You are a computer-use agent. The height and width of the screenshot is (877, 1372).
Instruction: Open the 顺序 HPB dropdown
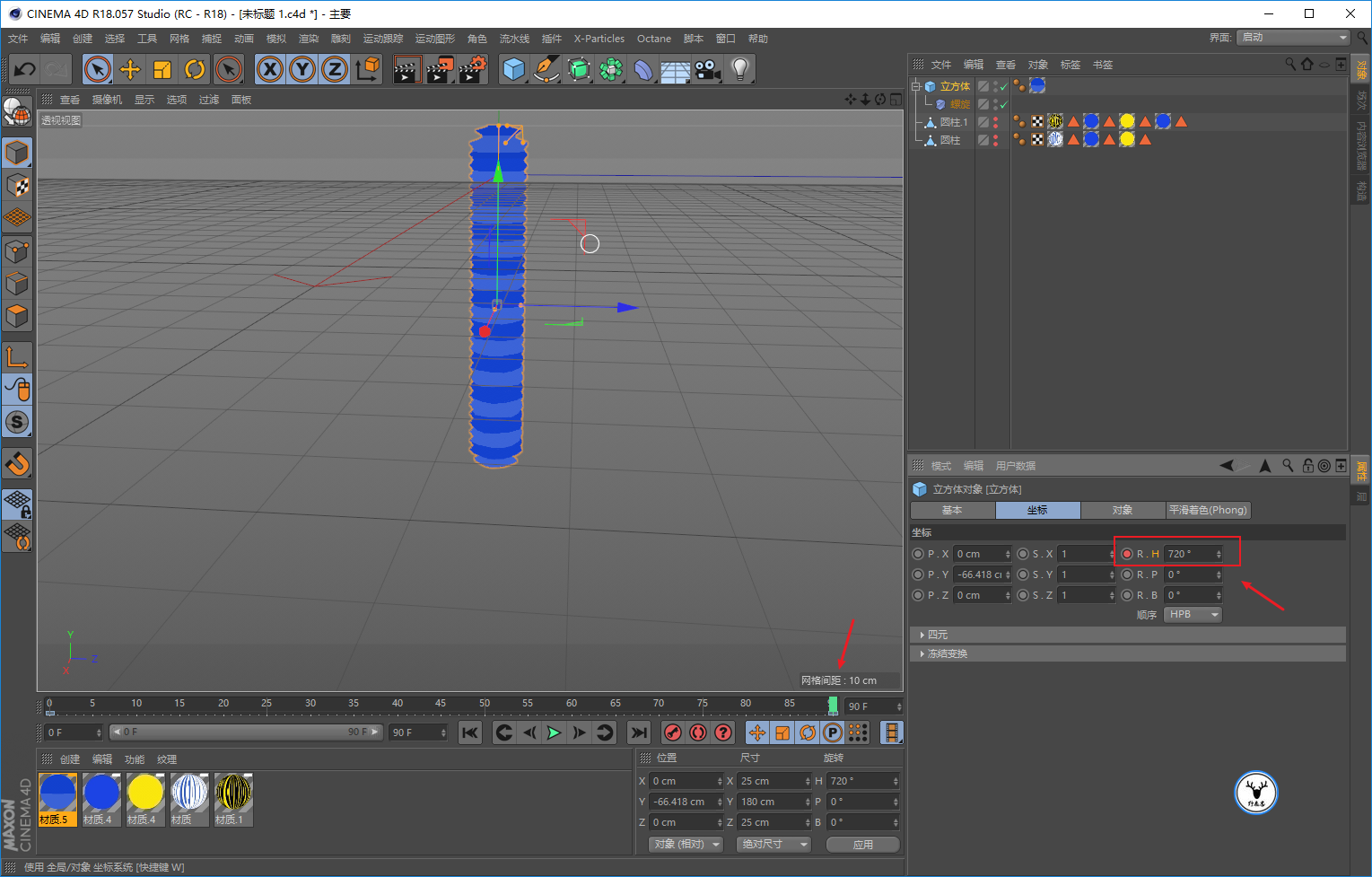coord(1193,615)
